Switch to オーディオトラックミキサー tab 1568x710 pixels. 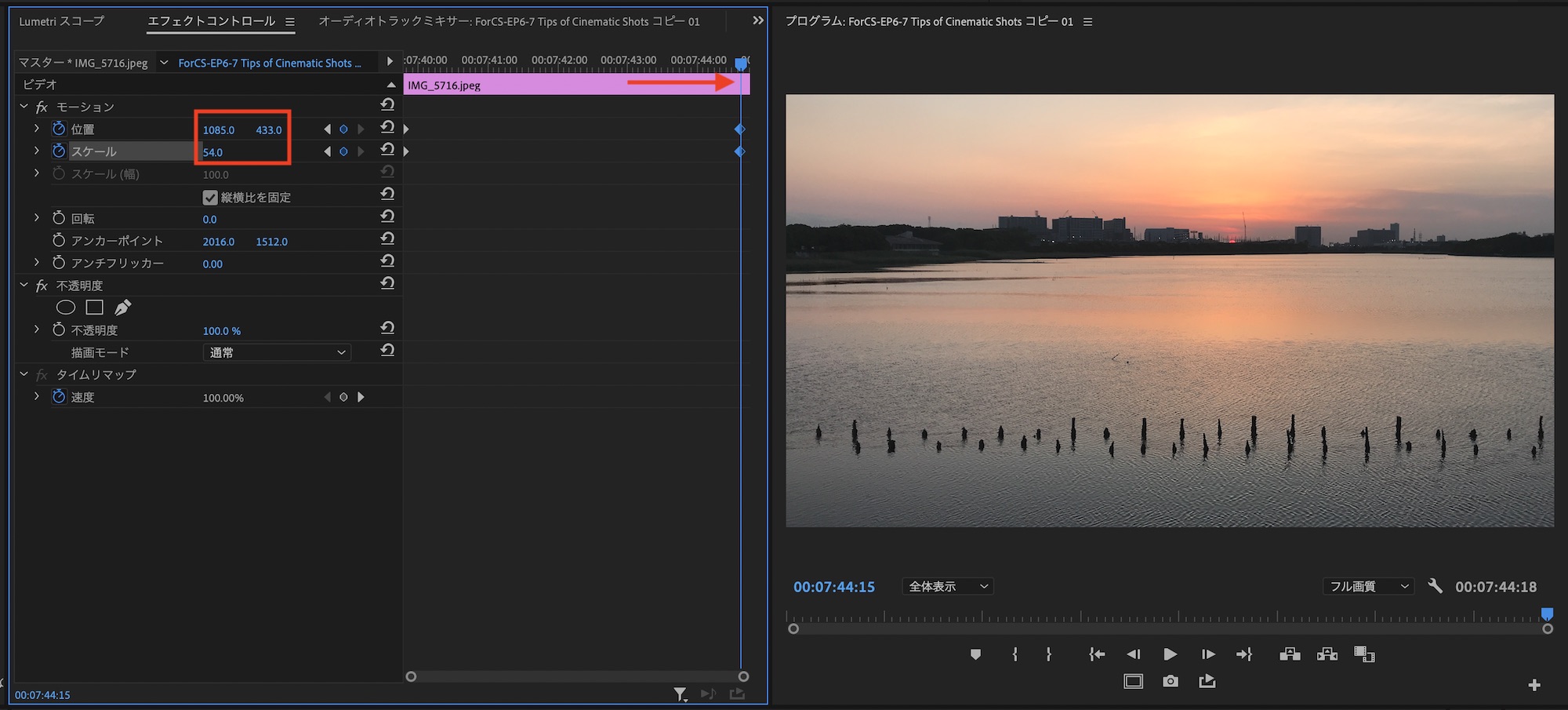(509, 21)
